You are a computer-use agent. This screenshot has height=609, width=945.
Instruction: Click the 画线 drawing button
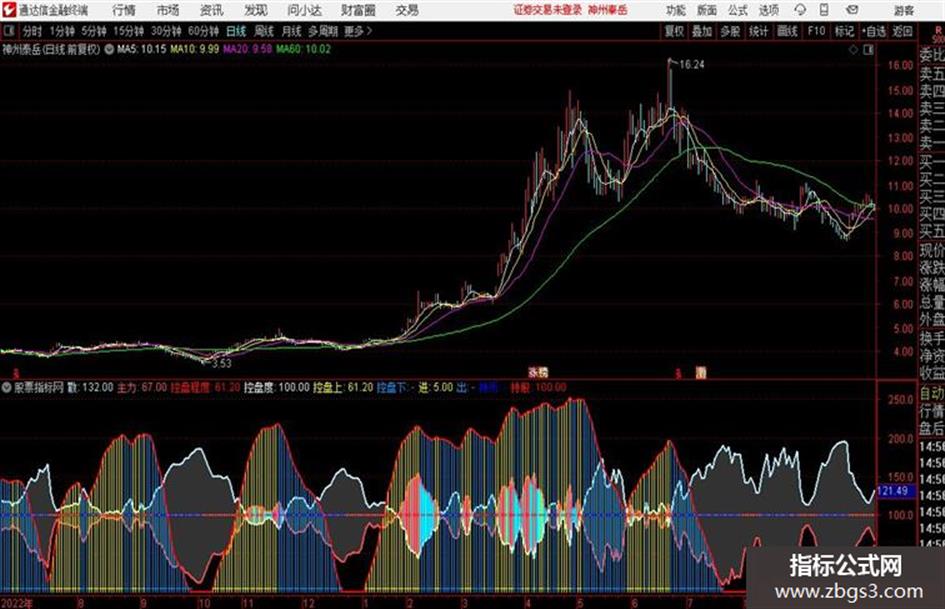coord(787,31)
